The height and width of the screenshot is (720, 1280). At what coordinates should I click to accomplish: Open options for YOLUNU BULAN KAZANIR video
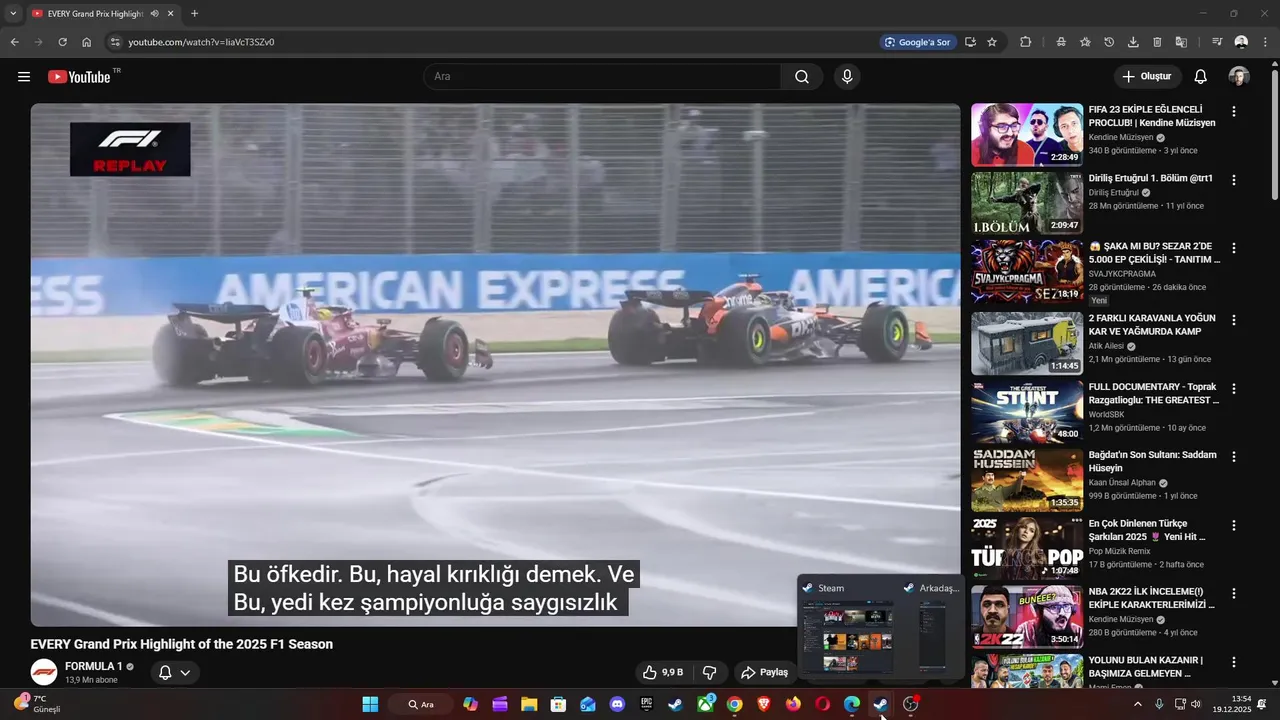pyautogui.click(x=1234, y=662)
